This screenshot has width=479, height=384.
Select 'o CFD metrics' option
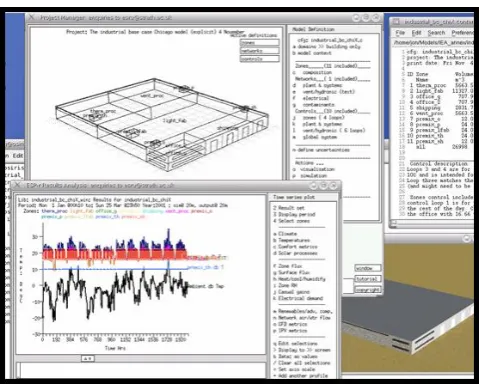point(290,324)
